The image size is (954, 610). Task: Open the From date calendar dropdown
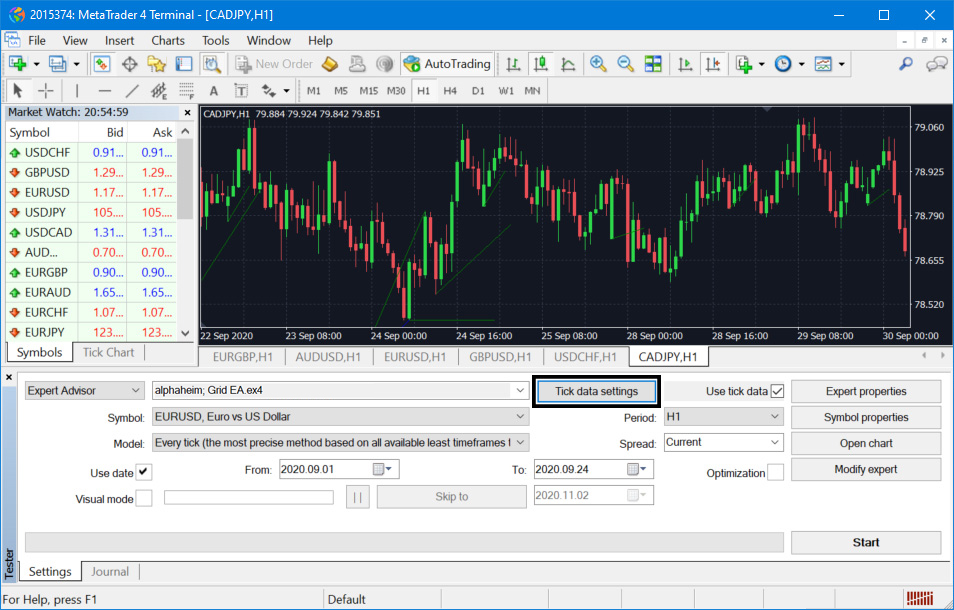[384, 469]
